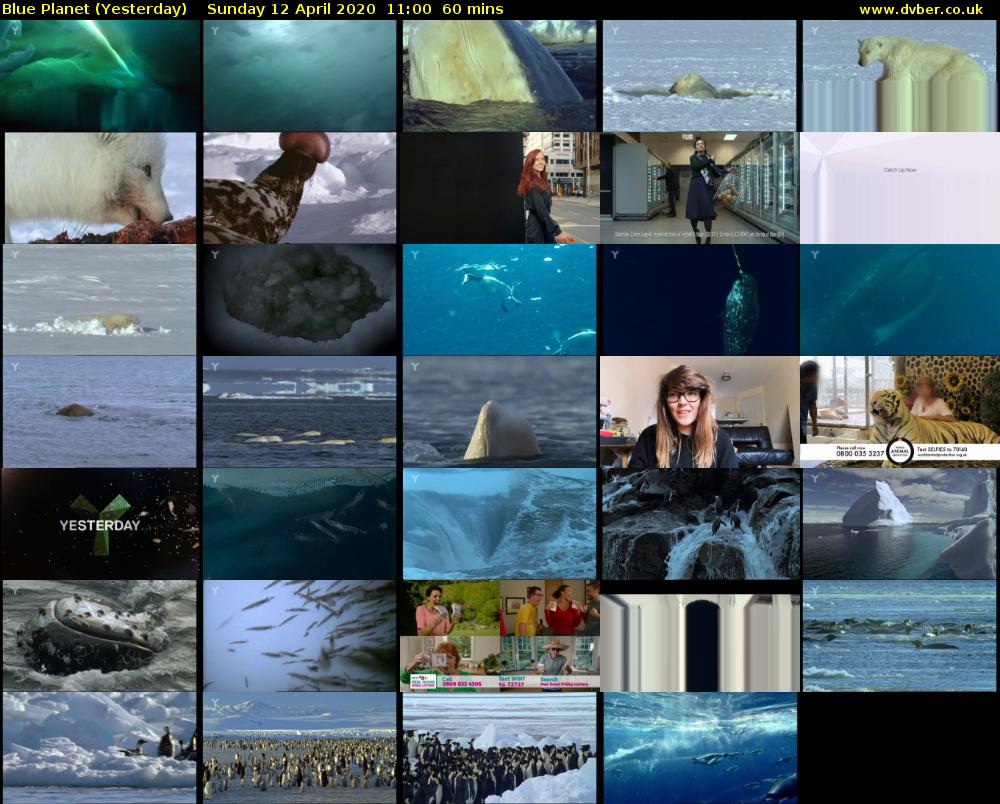Open the whirlpool wave thumbnail
This screenshot has width=1000, height=804.
point(500,523)
